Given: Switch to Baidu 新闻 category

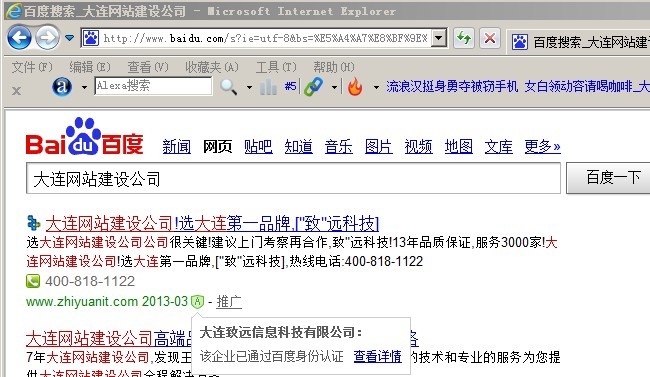Looking at the screenshot, I should [177, 146].
